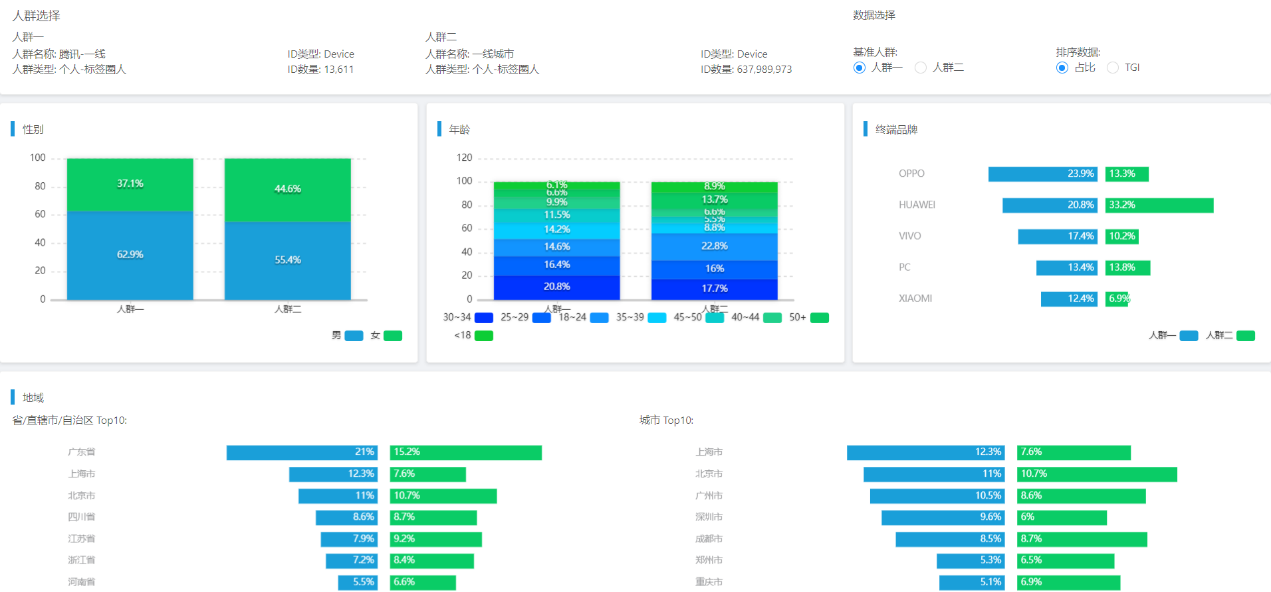
Task: Click the 广东省 province label
Action: (81, 452)
